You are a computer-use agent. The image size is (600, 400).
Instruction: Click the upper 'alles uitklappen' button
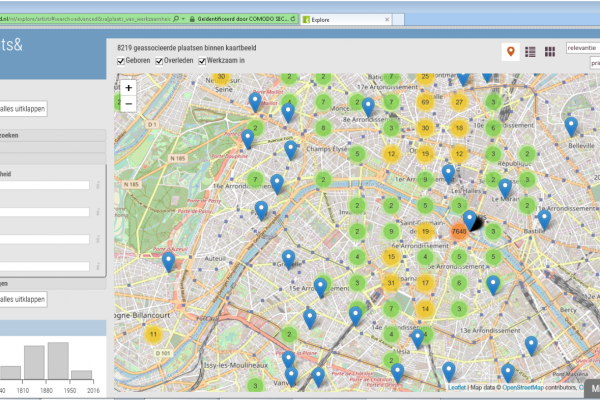pyautogui.click(x=23, y=109)
